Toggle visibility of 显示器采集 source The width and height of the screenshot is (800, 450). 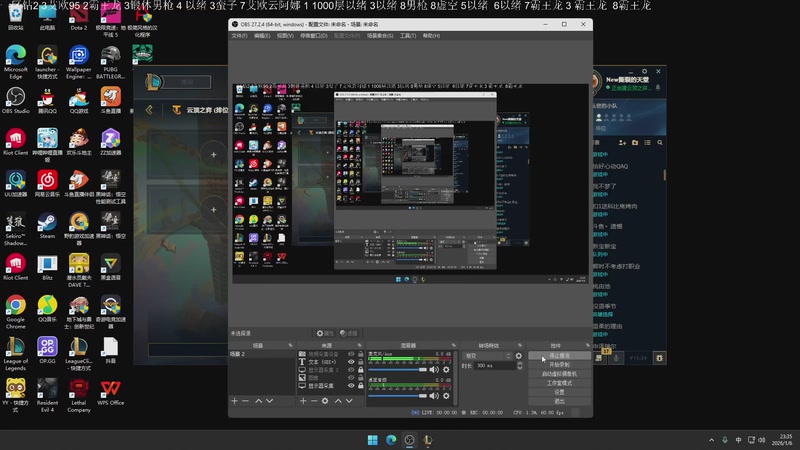(x=350, y=386)
